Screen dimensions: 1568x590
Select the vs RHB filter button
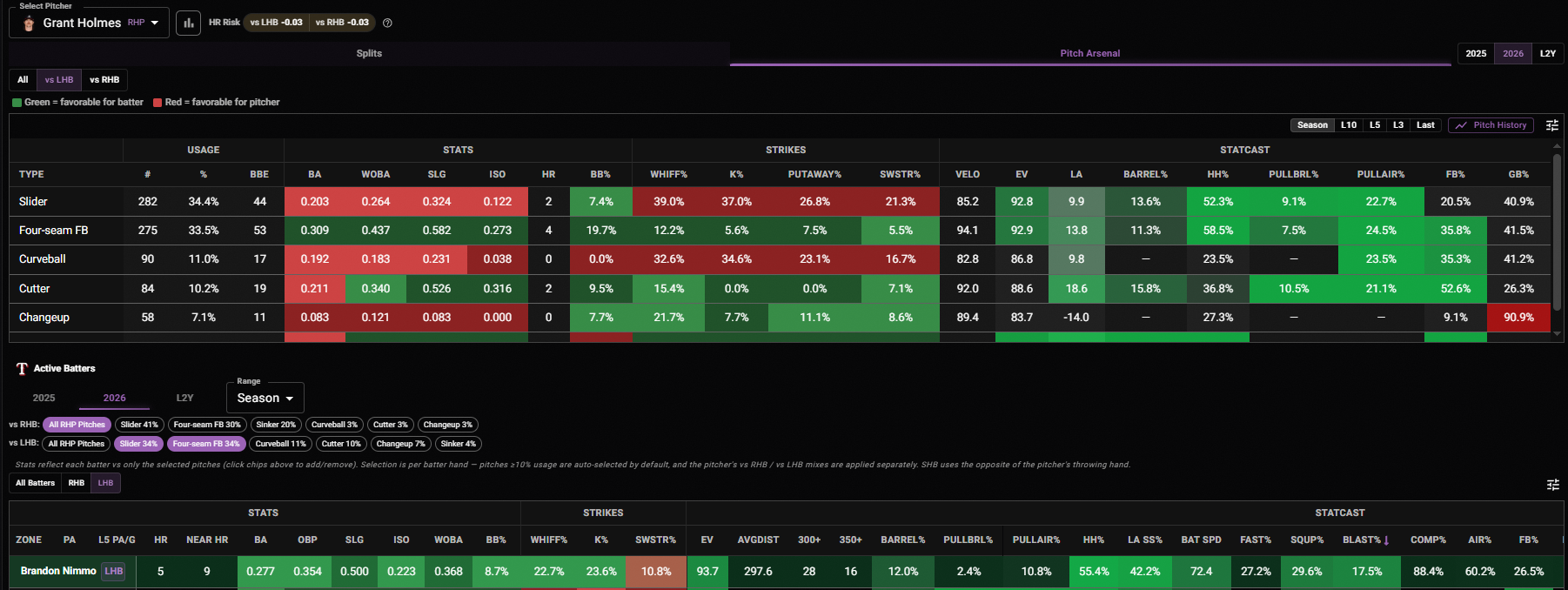coord(104,80)
